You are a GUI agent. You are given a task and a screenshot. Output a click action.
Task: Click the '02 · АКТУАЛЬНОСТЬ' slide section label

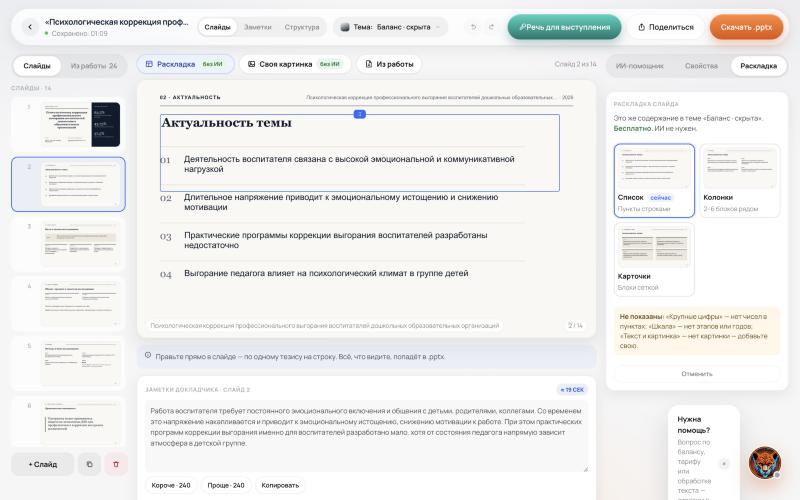[x=190, y=97]
